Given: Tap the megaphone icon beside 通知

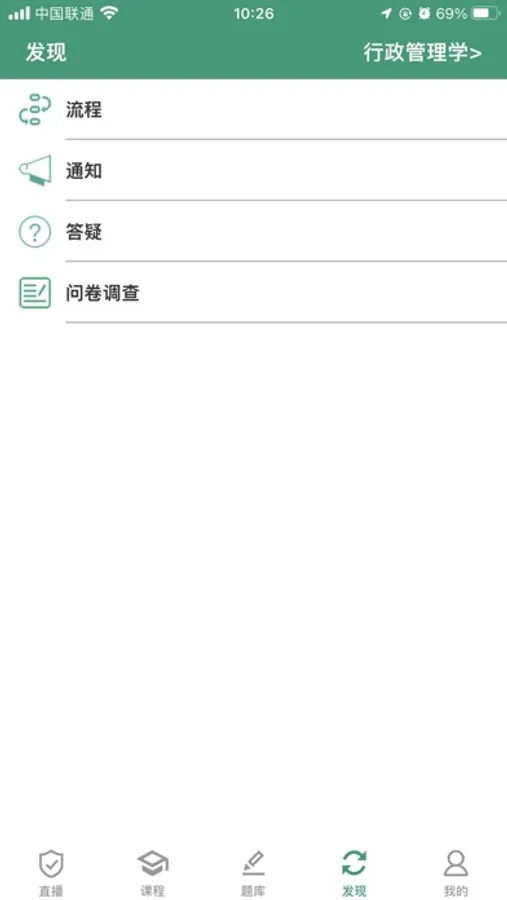Looking at the screenshot, I should [35, 170].
